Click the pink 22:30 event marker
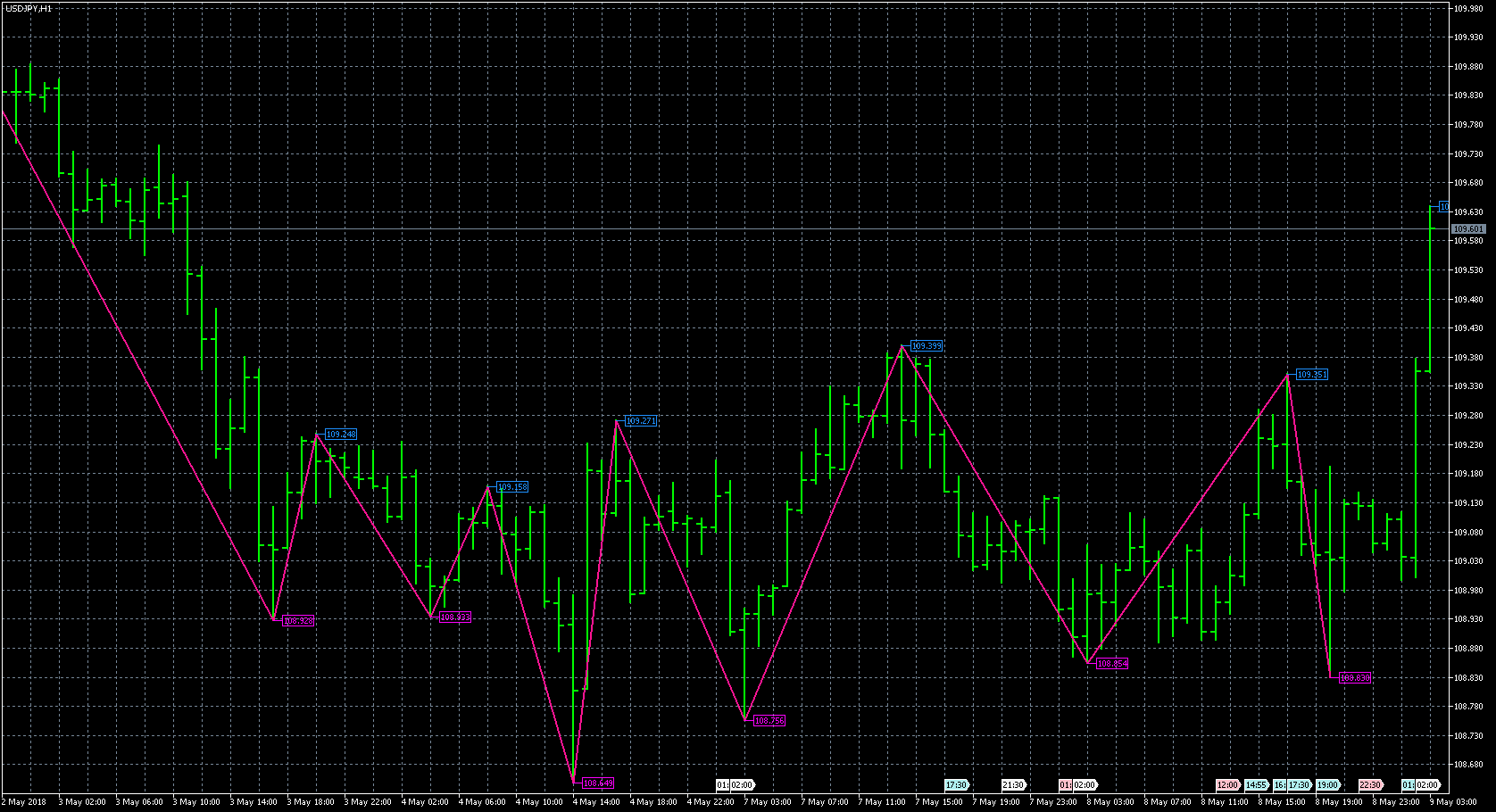Screen dimensions: 1496x812 coord(1370,785)
